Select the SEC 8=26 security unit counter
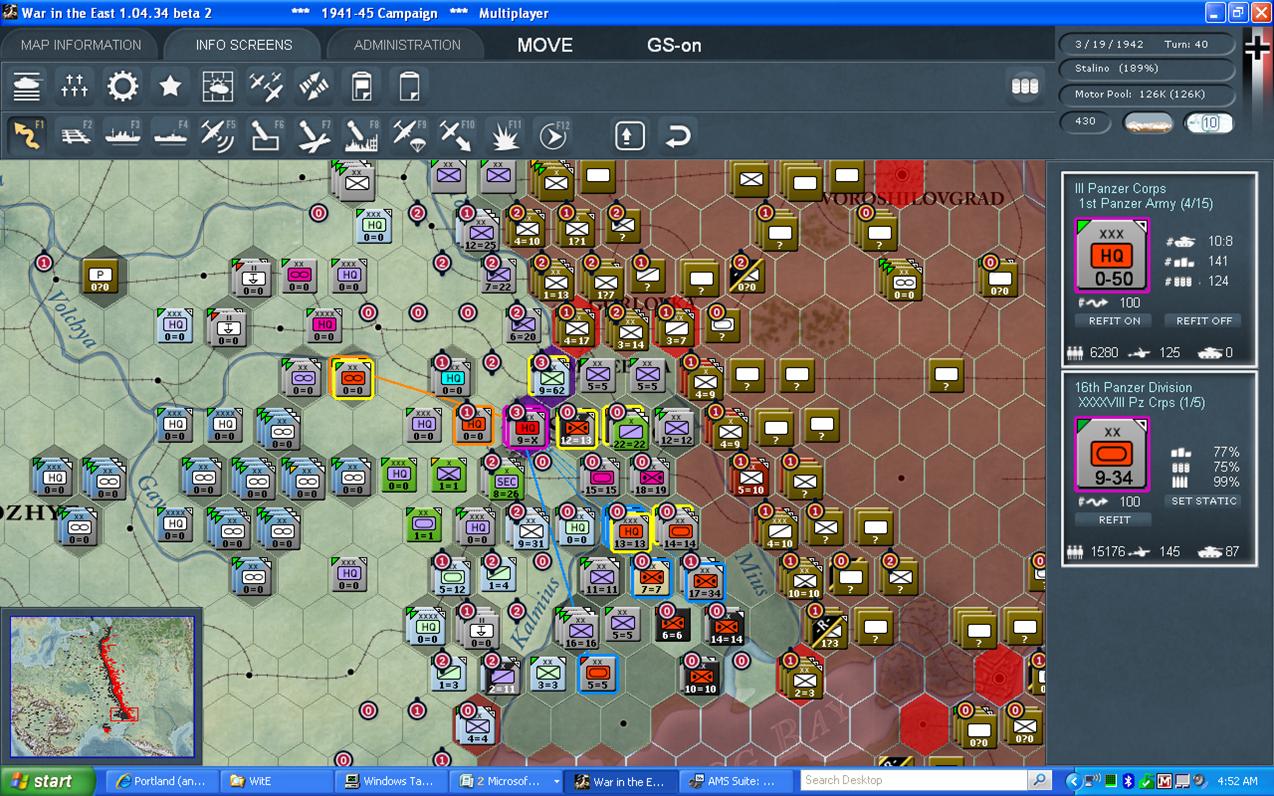This screenshot has height=796, width=1274. pos(505,480)
